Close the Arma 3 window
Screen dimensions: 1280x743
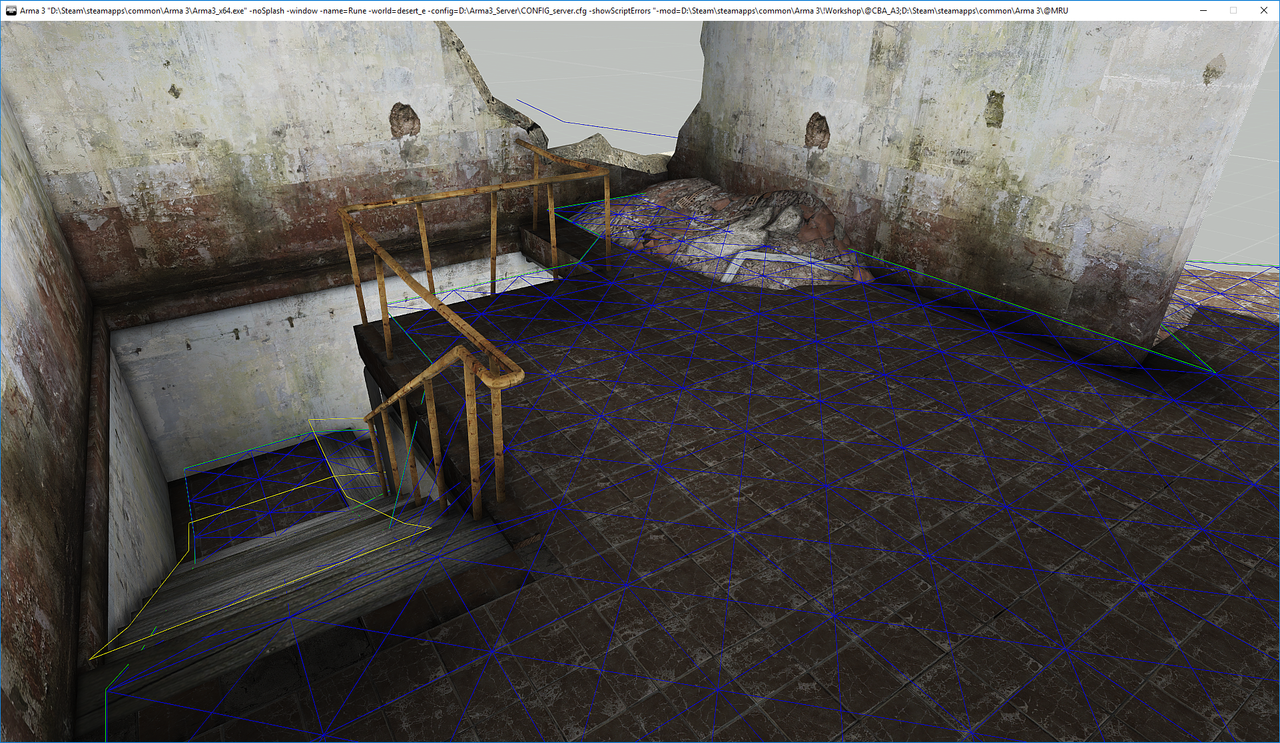(1264, 10)
